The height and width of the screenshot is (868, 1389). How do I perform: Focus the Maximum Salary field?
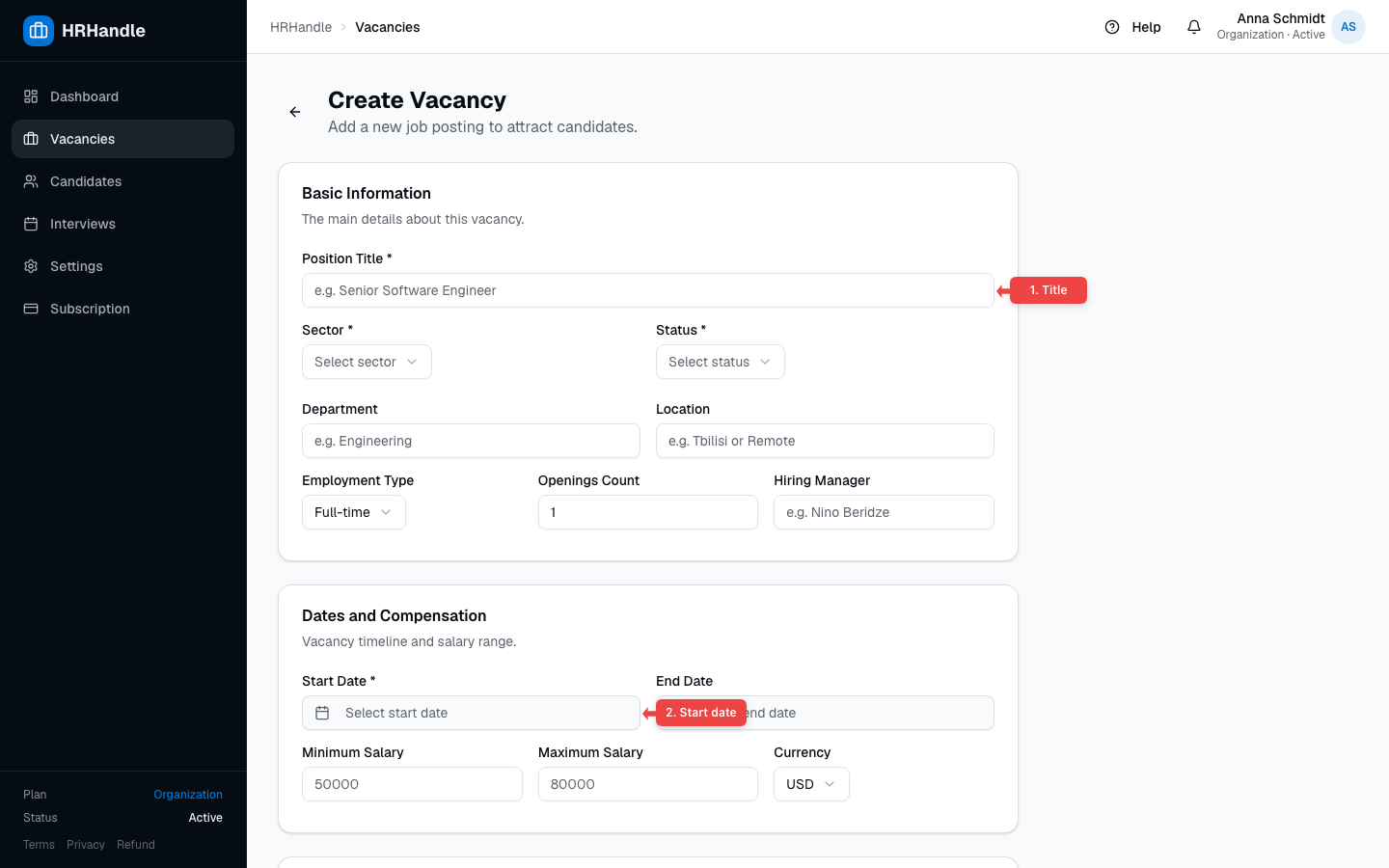648,784
